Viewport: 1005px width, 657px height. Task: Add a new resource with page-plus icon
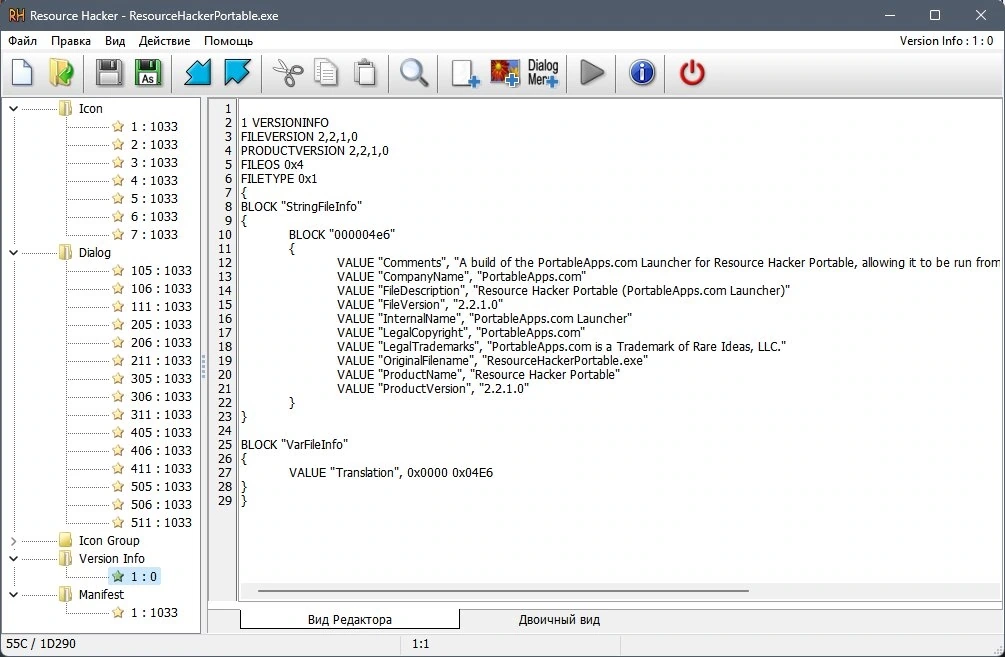(465, 73)
